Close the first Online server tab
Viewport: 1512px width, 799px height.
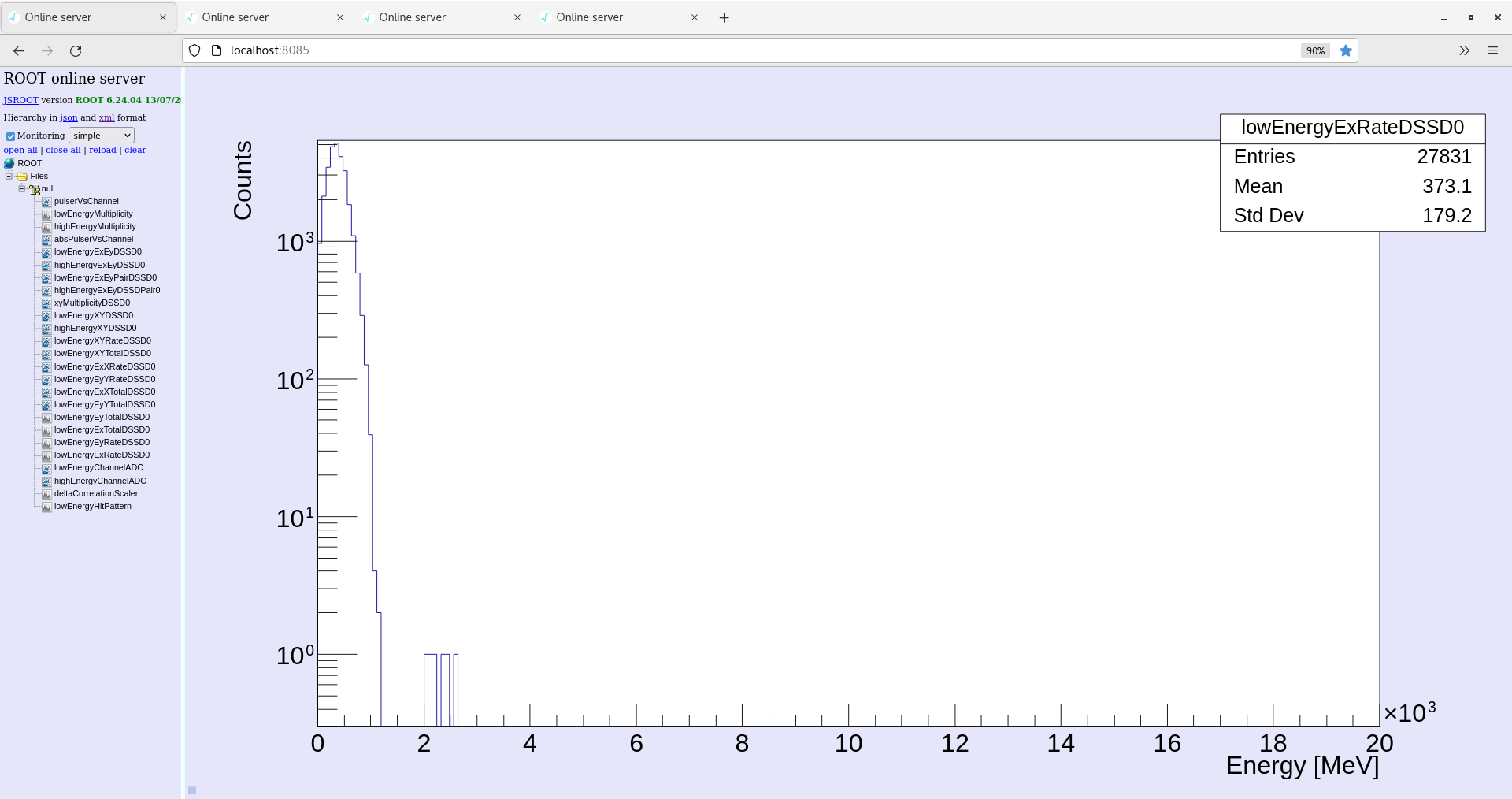163,17
